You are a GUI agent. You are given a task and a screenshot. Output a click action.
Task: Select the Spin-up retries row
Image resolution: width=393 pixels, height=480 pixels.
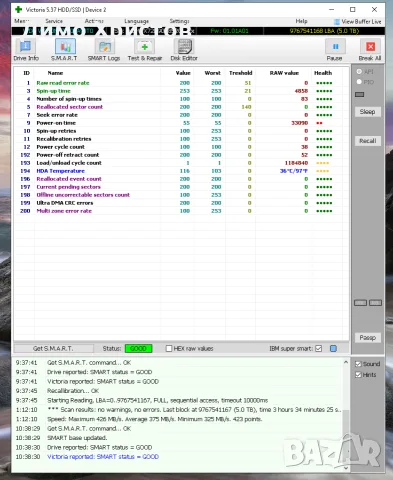coord(181,131)
